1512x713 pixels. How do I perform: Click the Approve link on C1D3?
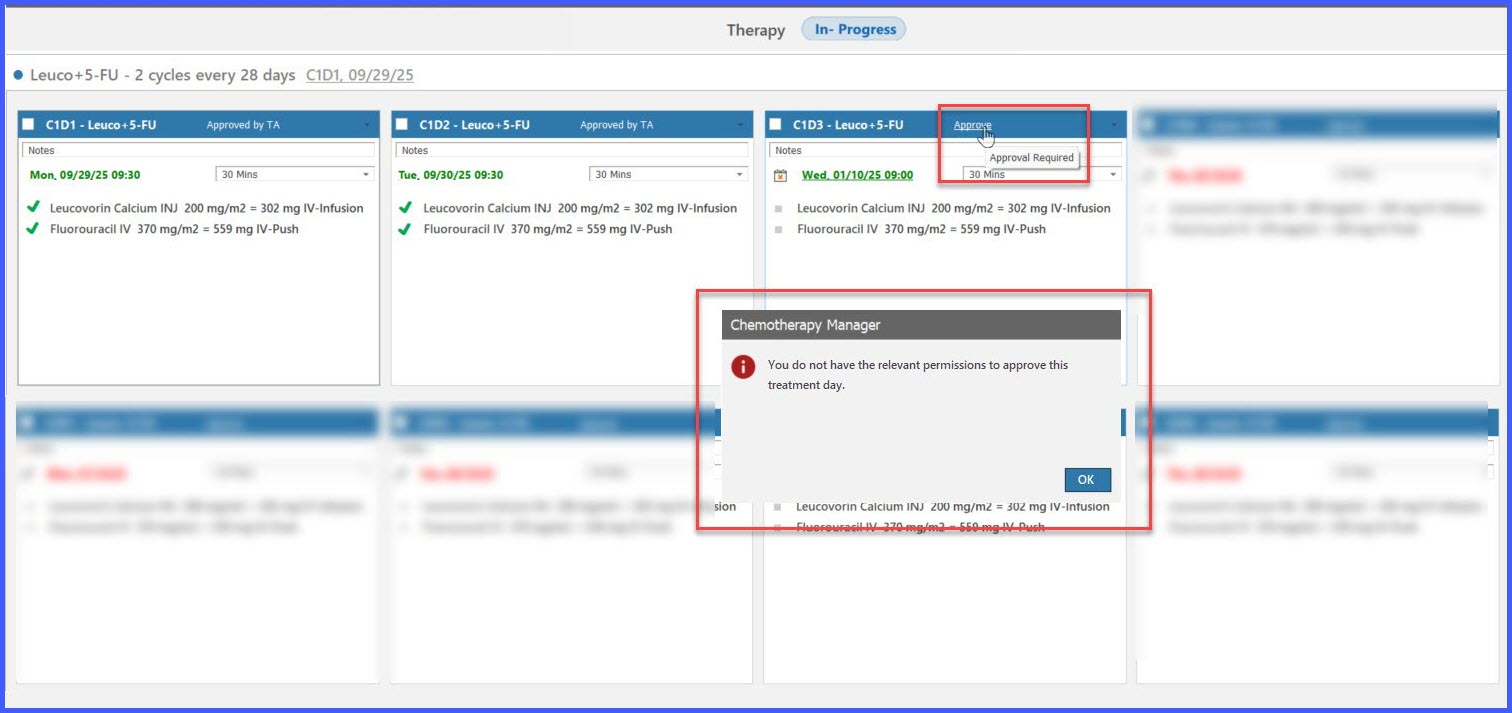(x=972, y=125)
